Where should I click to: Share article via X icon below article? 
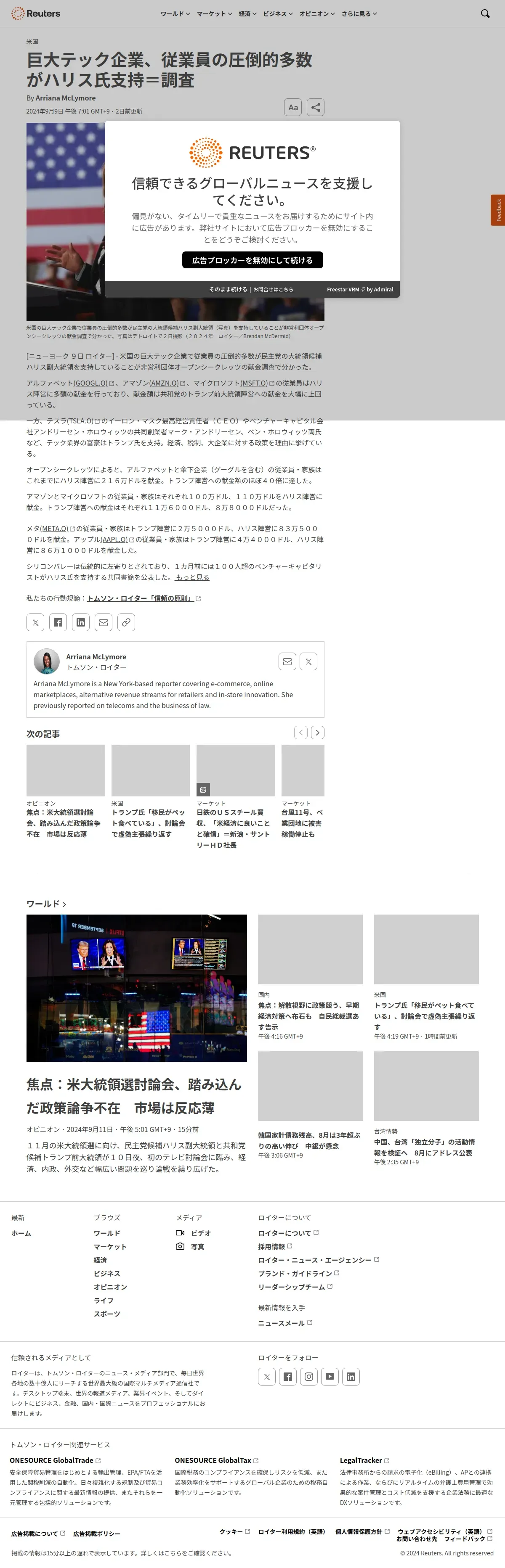tap(35, 622)
